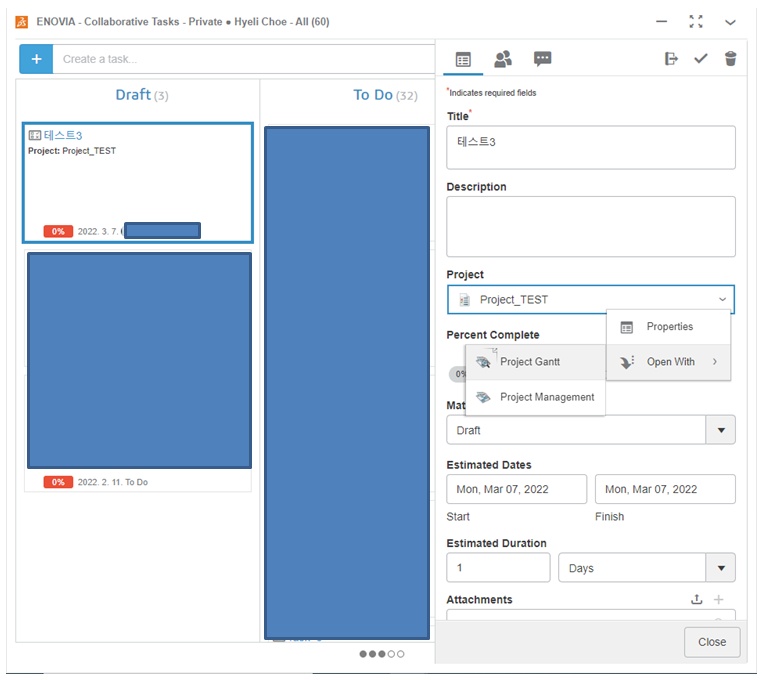The height and width of the screenshot is (680, 765).
Task: Select Project Management from the submenu
Action: 535,397
